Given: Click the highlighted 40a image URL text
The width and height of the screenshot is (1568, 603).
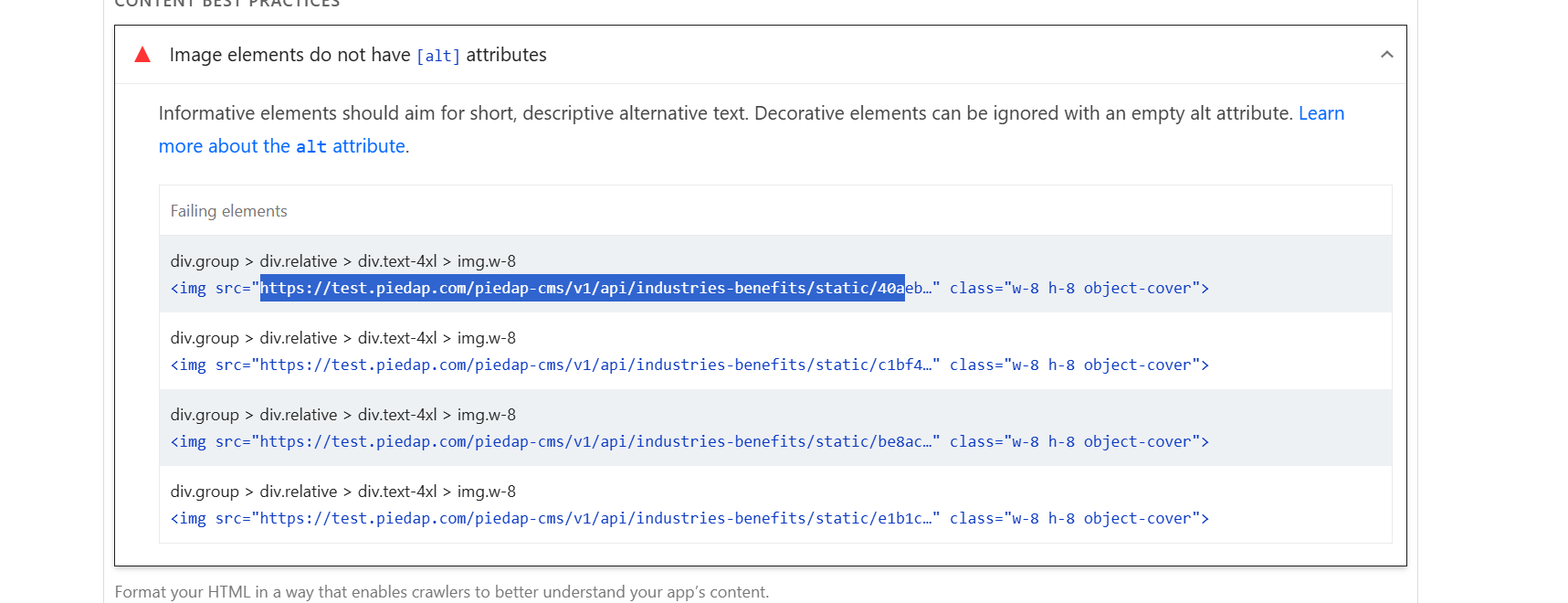Looking at the screenshot, I should (582, 289).
